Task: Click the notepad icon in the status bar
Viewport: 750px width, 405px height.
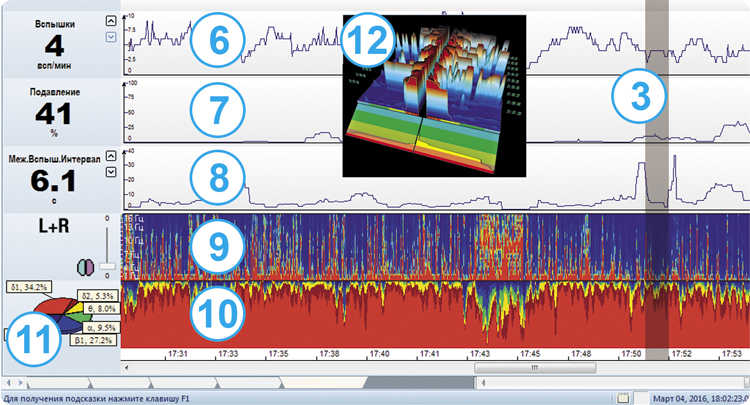Action: [622, 398]
